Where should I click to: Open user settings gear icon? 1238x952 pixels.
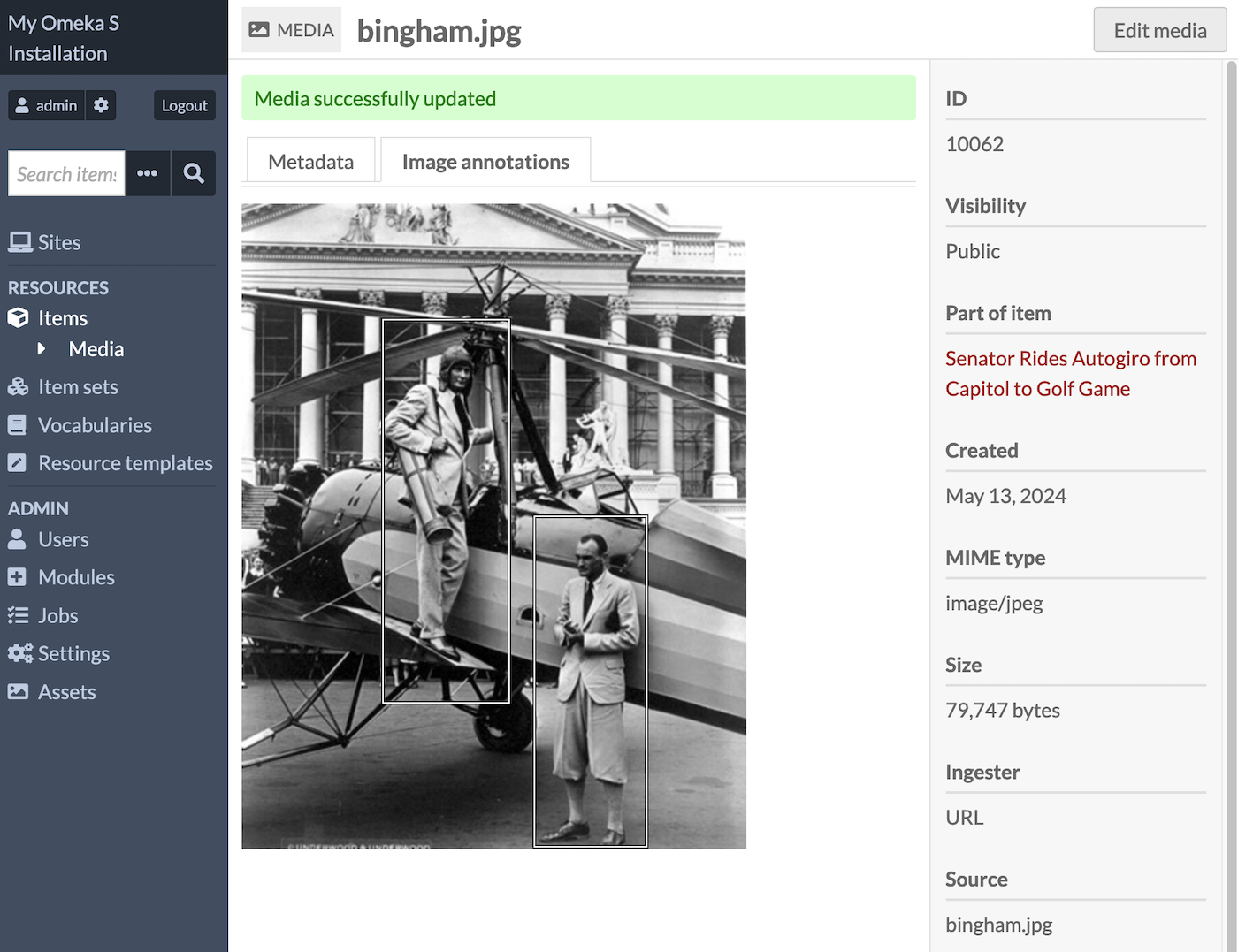pos(101,105)
